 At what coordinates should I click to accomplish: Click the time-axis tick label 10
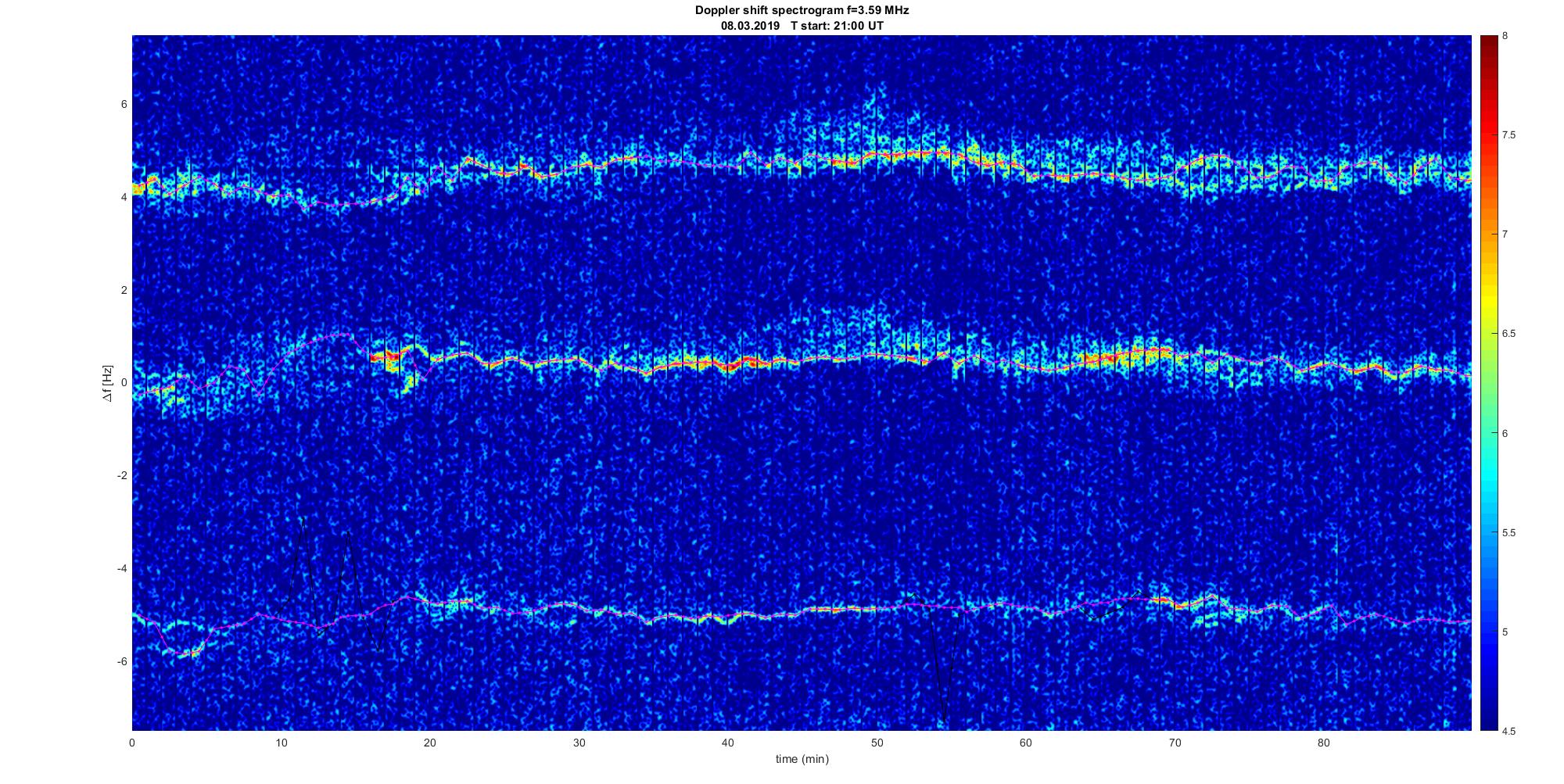[281, 743]
